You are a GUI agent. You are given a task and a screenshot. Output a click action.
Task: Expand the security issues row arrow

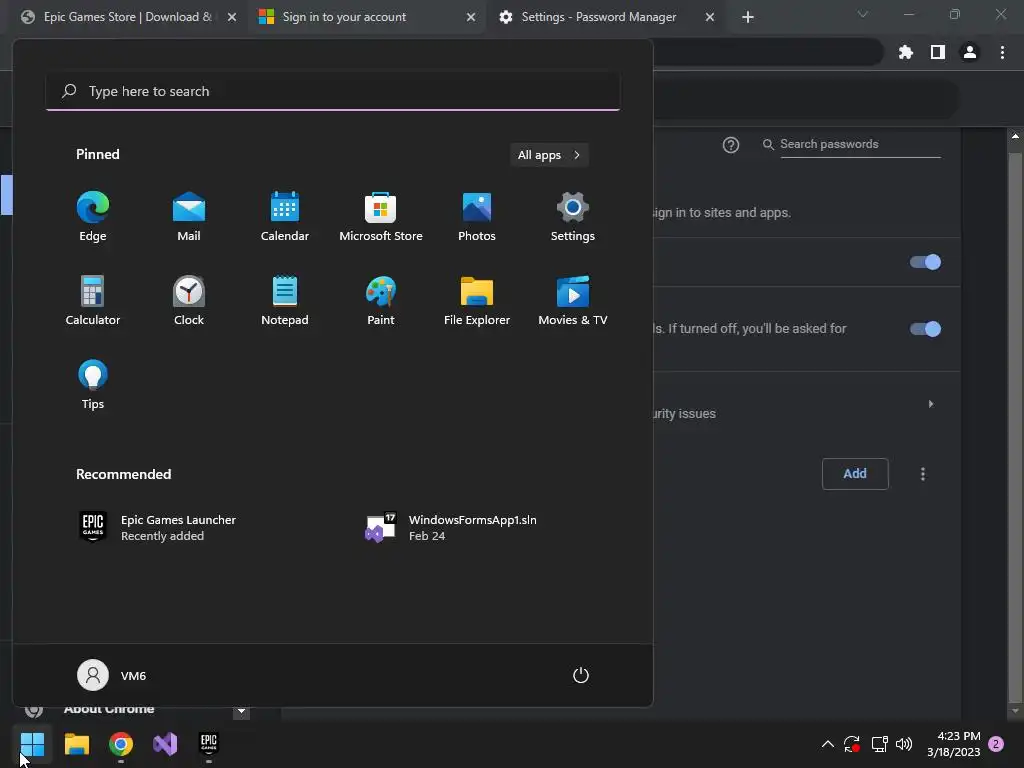pyautogui.click(x=931, y=404)
